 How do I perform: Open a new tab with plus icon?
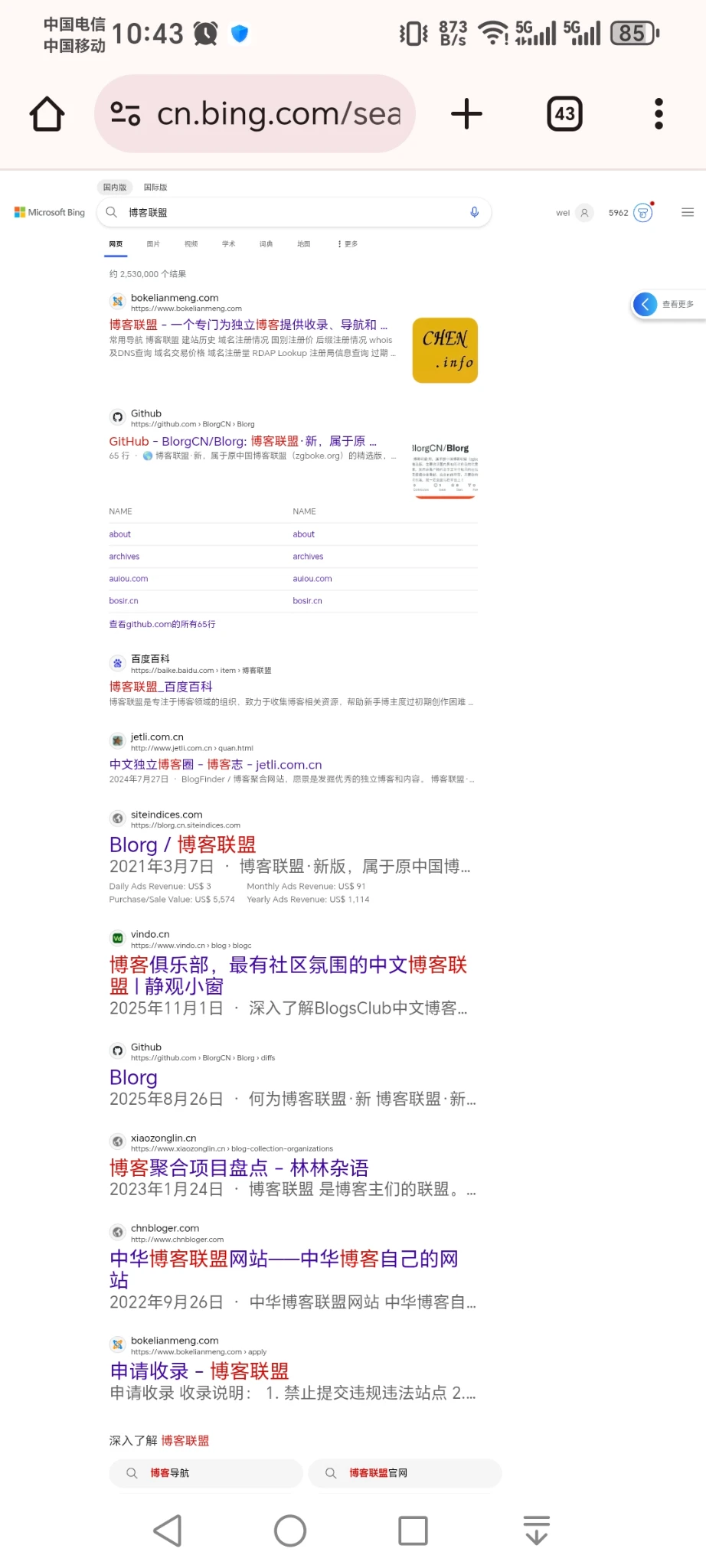point(466,114)
